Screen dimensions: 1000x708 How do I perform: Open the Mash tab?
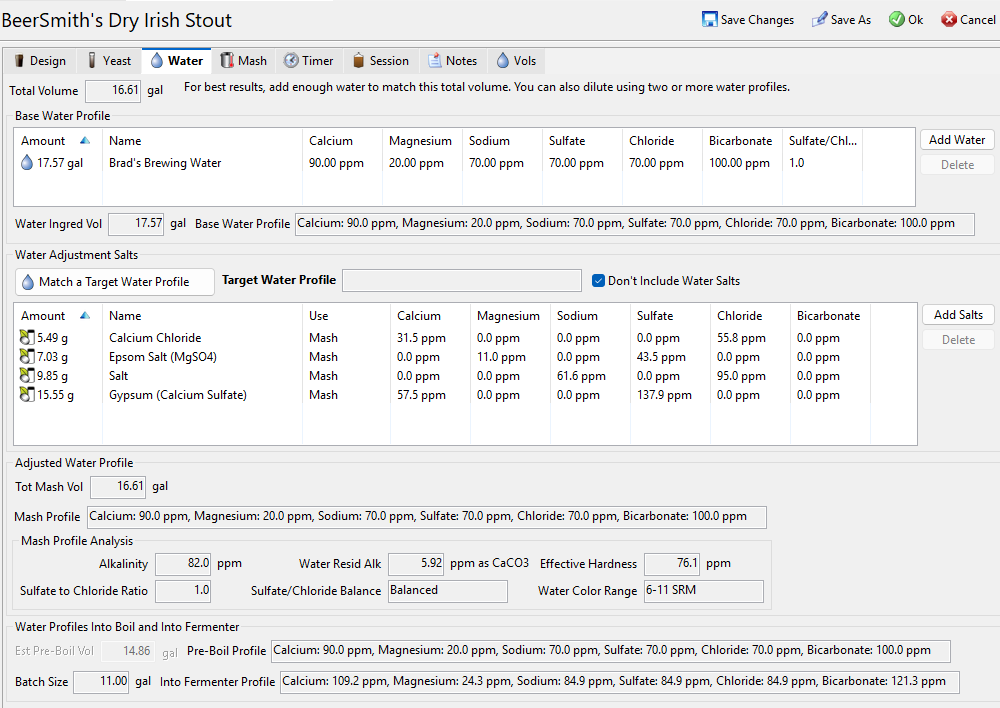(244, 61)
